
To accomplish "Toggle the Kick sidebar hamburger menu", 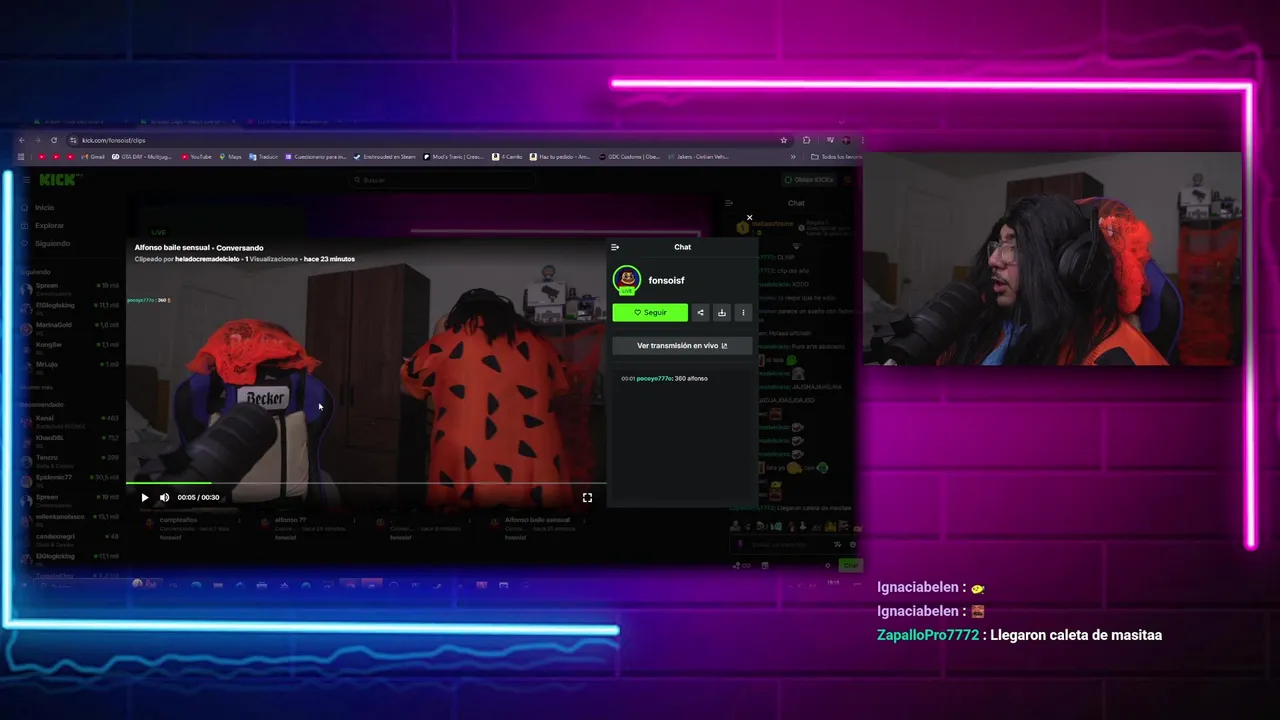I will pos(24,180).
